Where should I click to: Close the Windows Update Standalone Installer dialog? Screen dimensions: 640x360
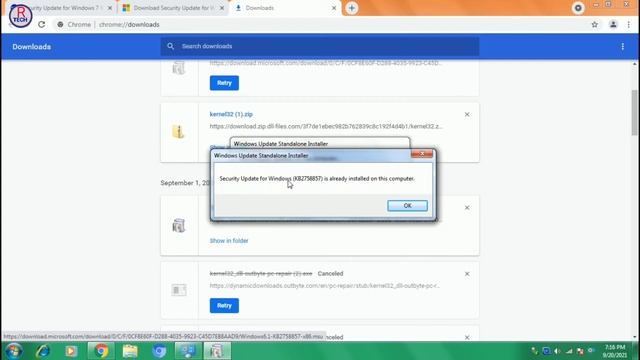coord(422,153)
